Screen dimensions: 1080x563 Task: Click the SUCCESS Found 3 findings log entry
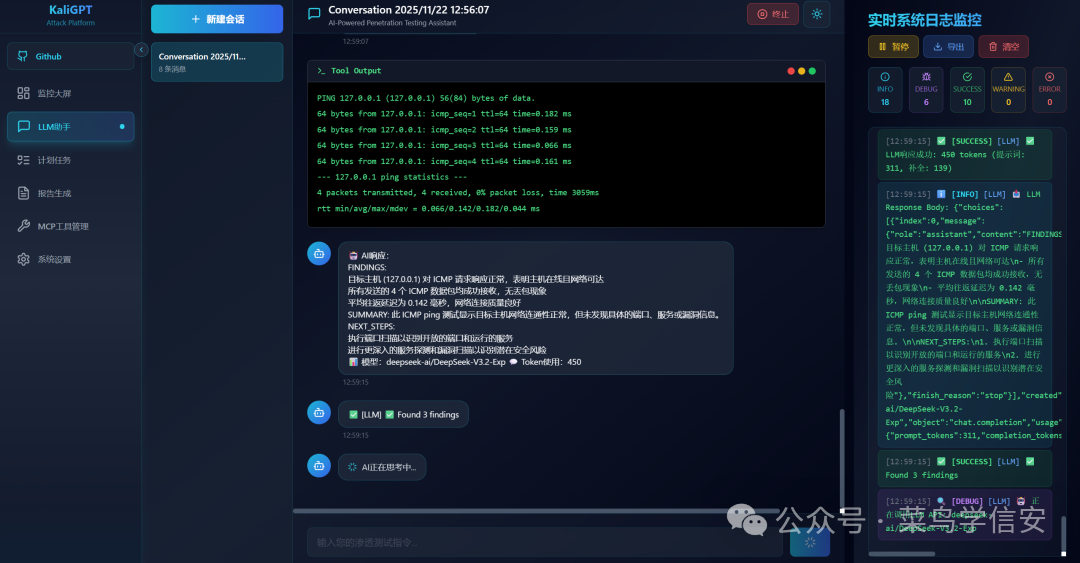point(964,468)
